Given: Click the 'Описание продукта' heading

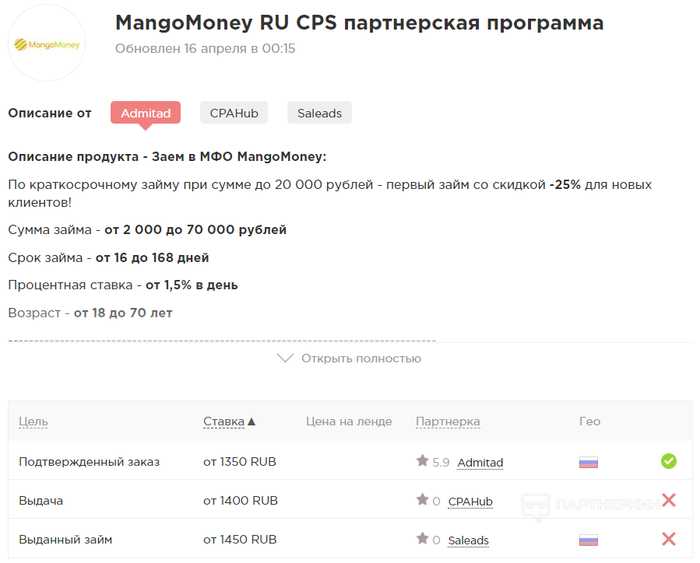Looking at the screenshot, I should pos(167,157).
